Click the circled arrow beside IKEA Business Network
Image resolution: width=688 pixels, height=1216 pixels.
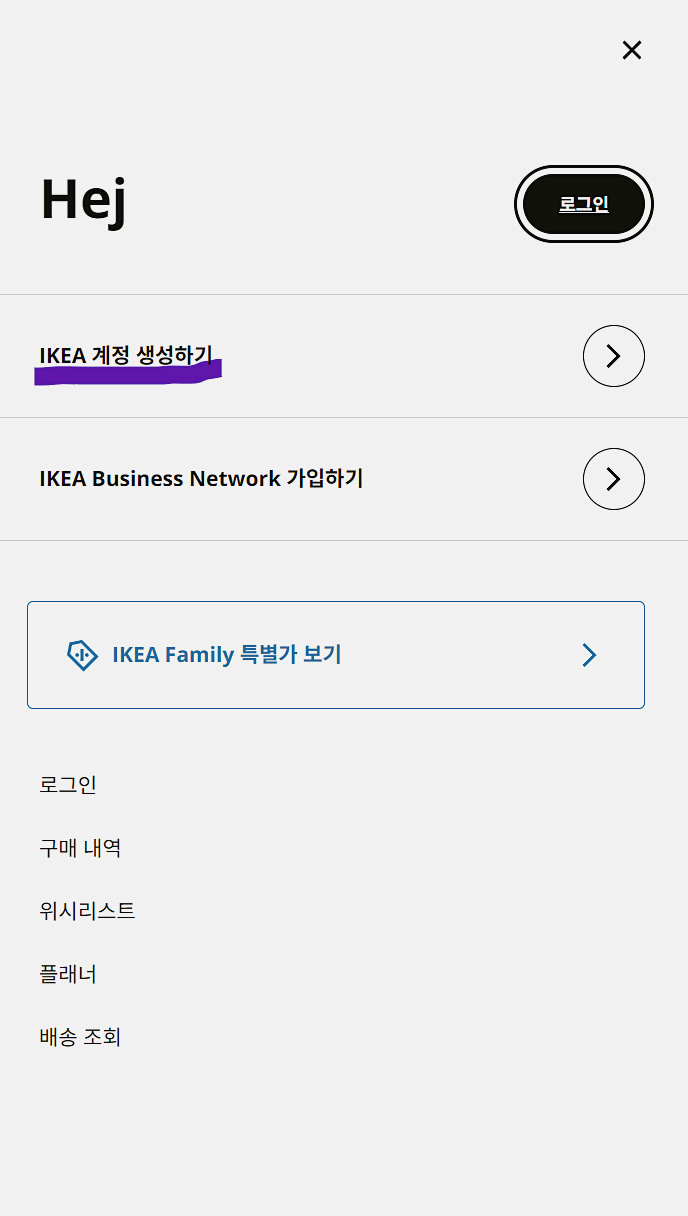pyautogui.click(x=613, y=479)
